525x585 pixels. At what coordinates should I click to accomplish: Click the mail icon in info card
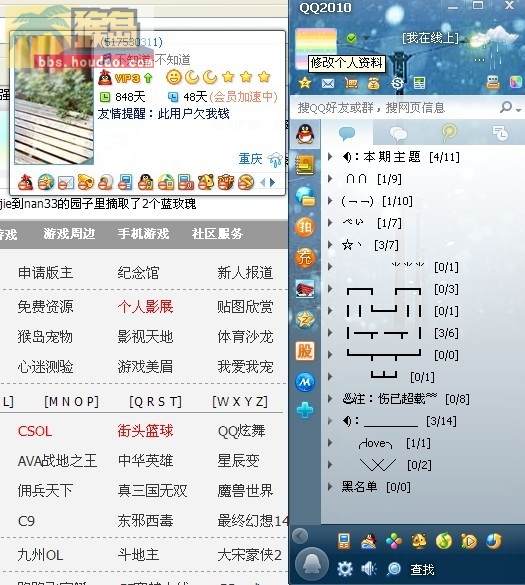point(66,182)
